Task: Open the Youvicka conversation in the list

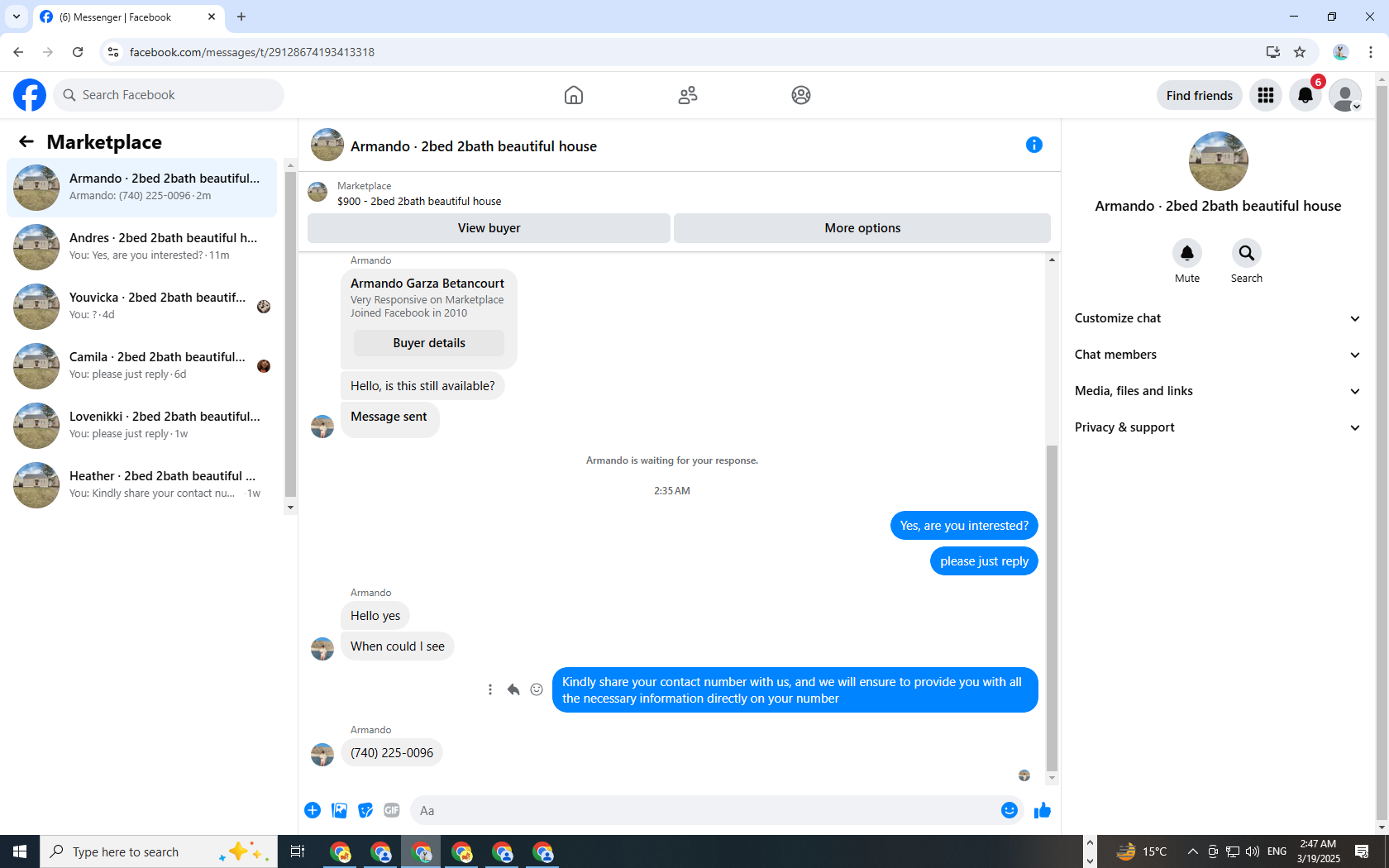Action: pos(142,307)
